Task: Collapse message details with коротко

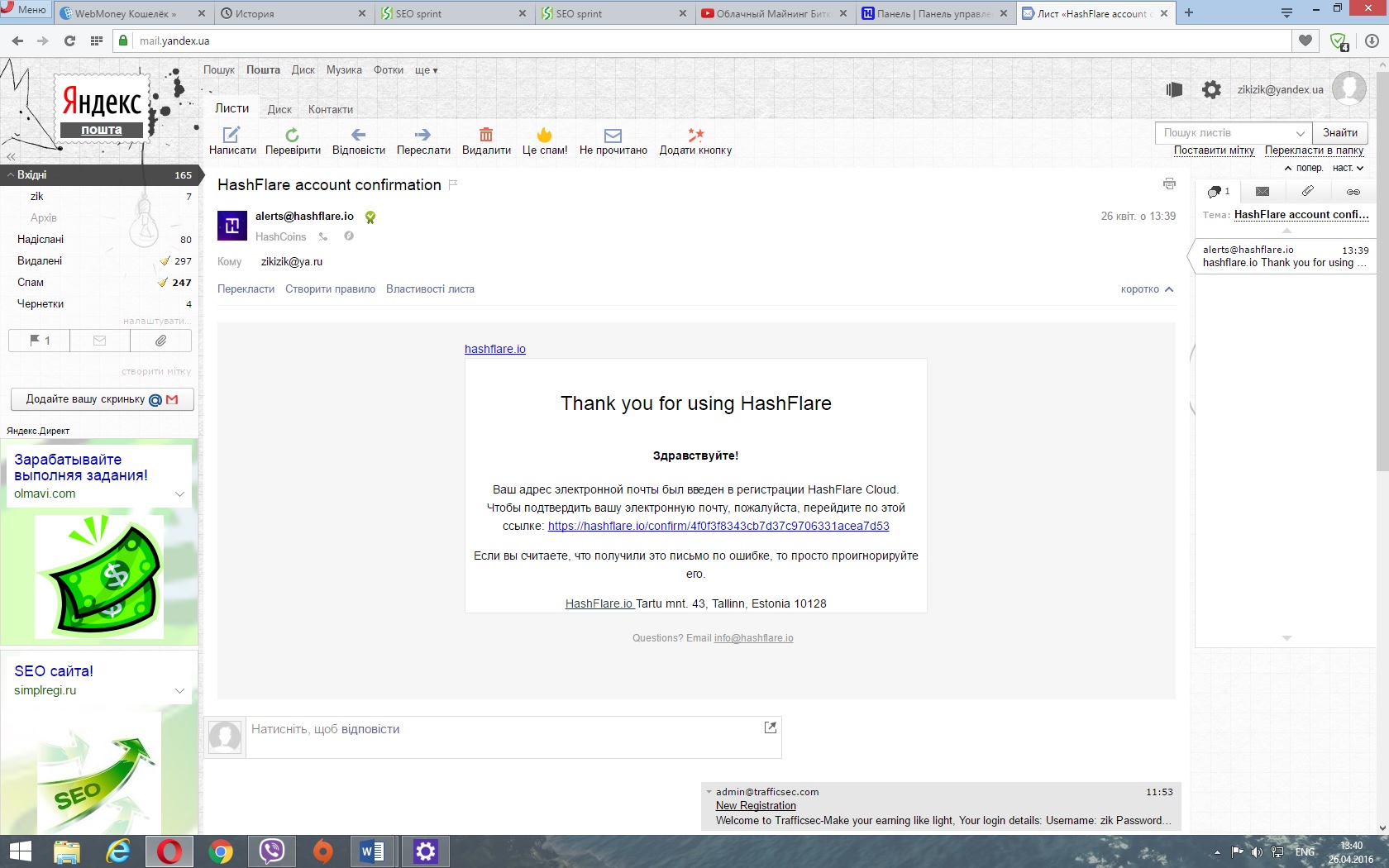Action: click(1147, 289)
